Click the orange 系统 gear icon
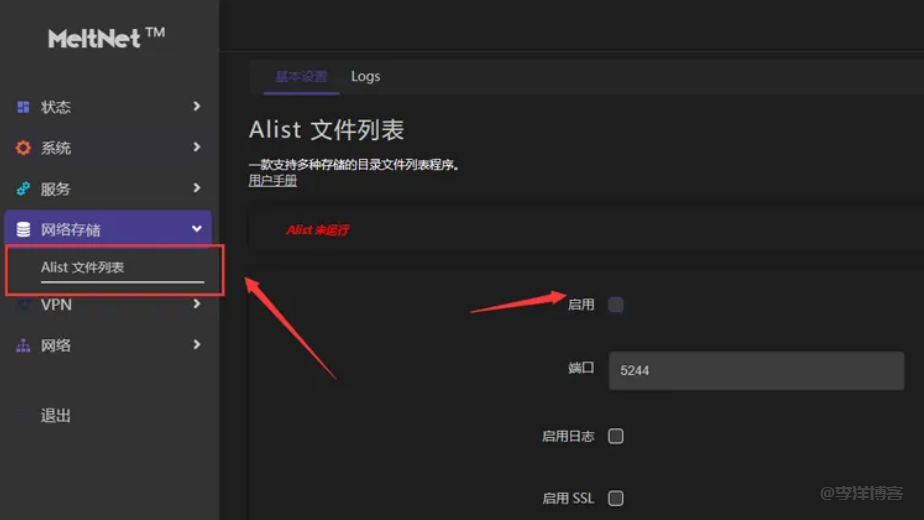Image resolution: width=924 pixels, height=520 pixels. 23,148
